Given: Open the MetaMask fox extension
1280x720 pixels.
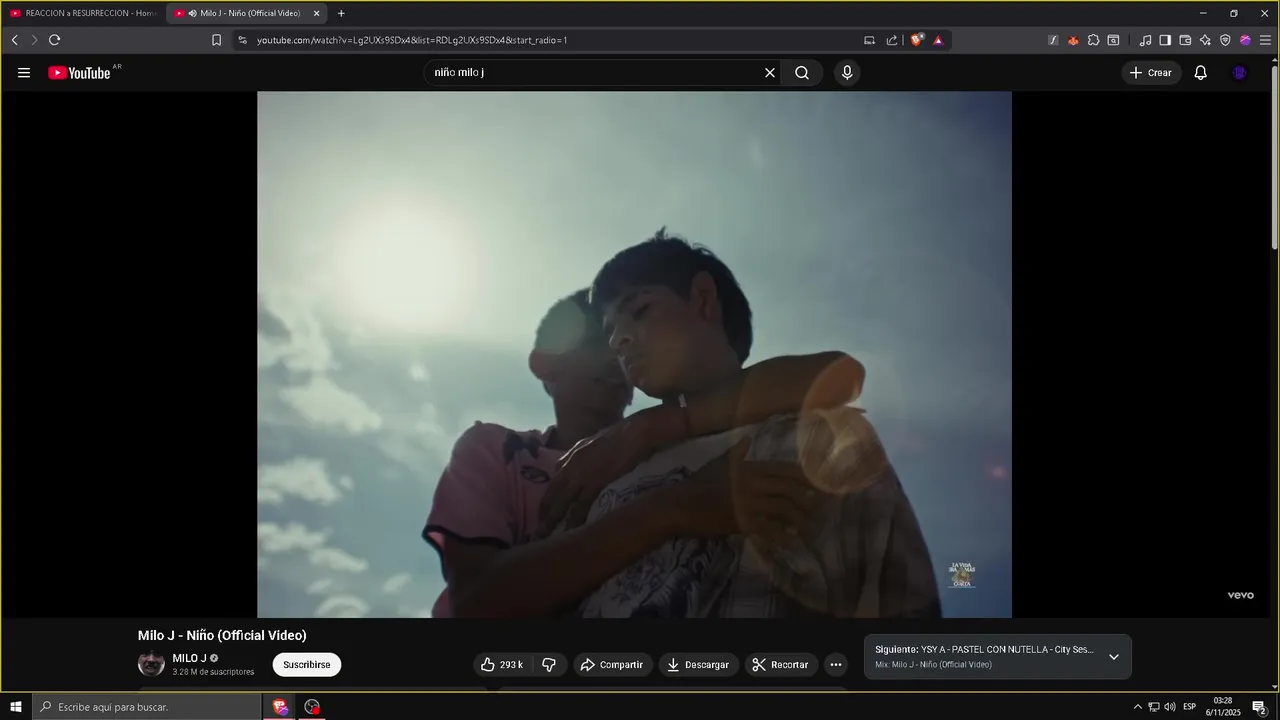Looking at the screenshot, I should (x=1073, y=40).
